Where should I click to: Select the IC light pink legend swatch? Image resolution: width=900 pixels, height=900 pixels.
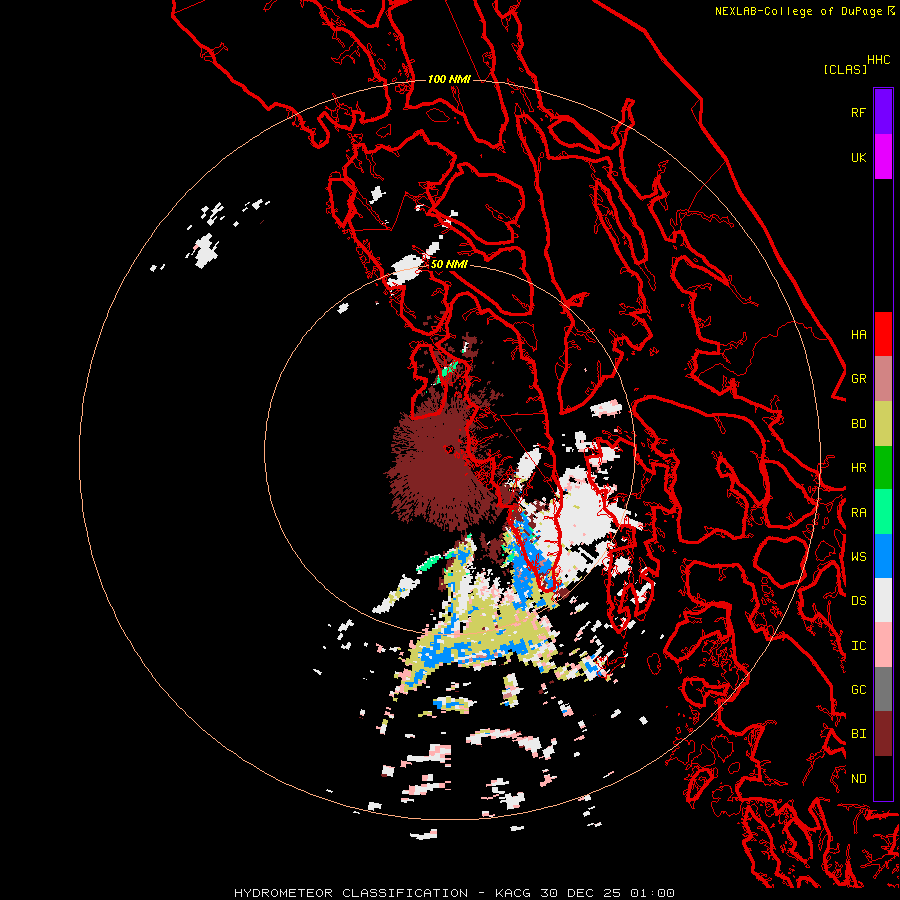coord(883,645)
